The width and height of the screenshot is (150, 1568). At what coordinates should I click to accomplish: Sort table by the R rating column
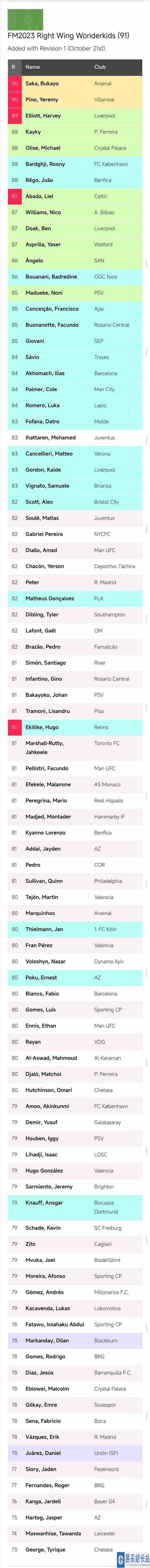(x=14, y=67)
